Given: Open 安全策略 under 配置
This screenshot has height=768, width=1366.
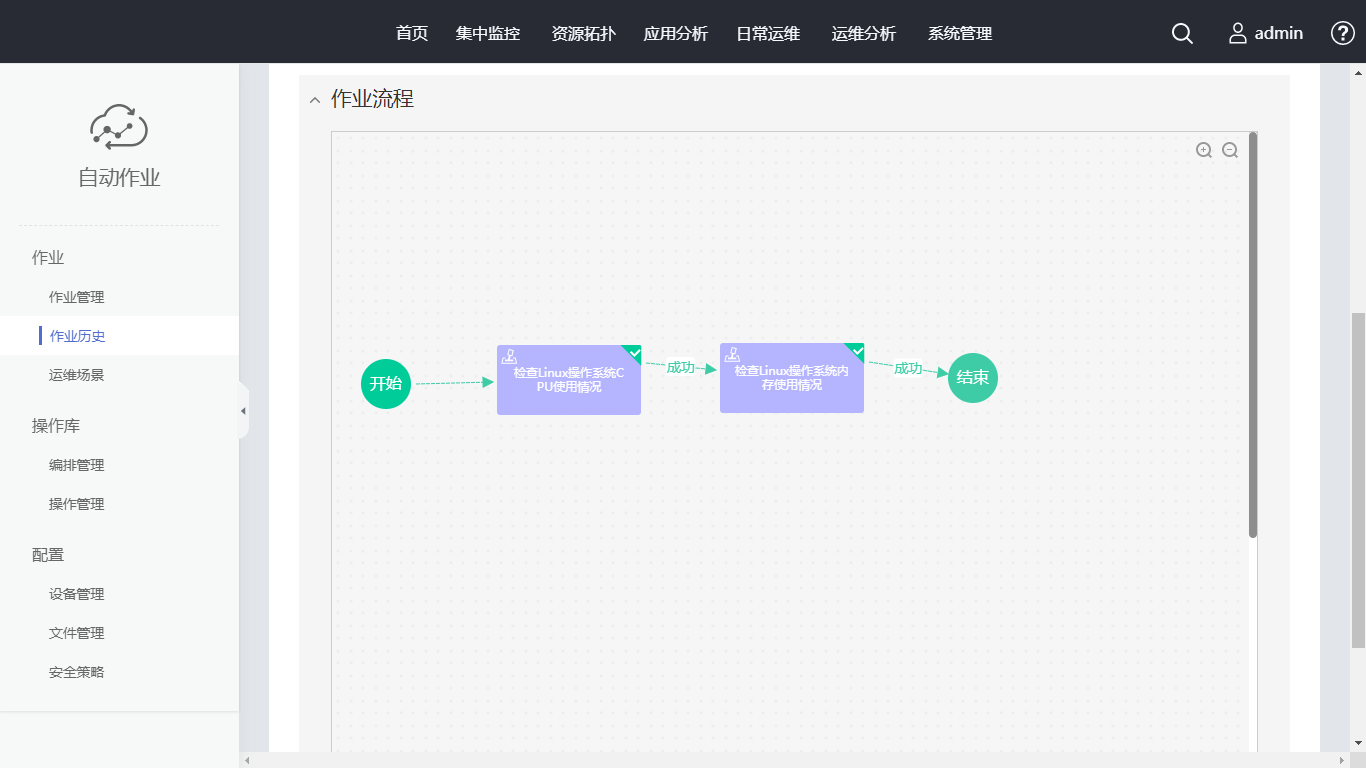Looking at the screenshot, I should pos(77,672).
